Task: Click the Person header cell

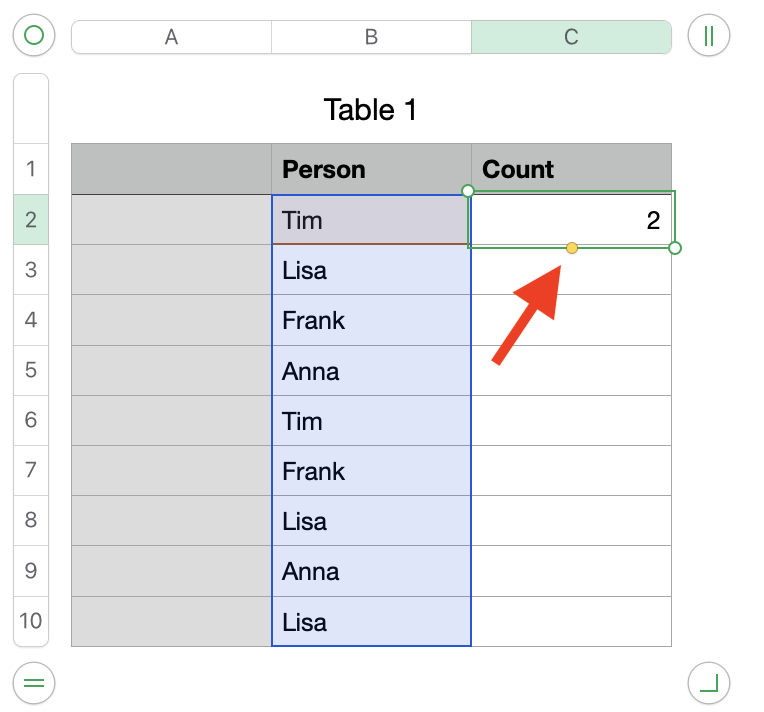Action: point(371,169)
